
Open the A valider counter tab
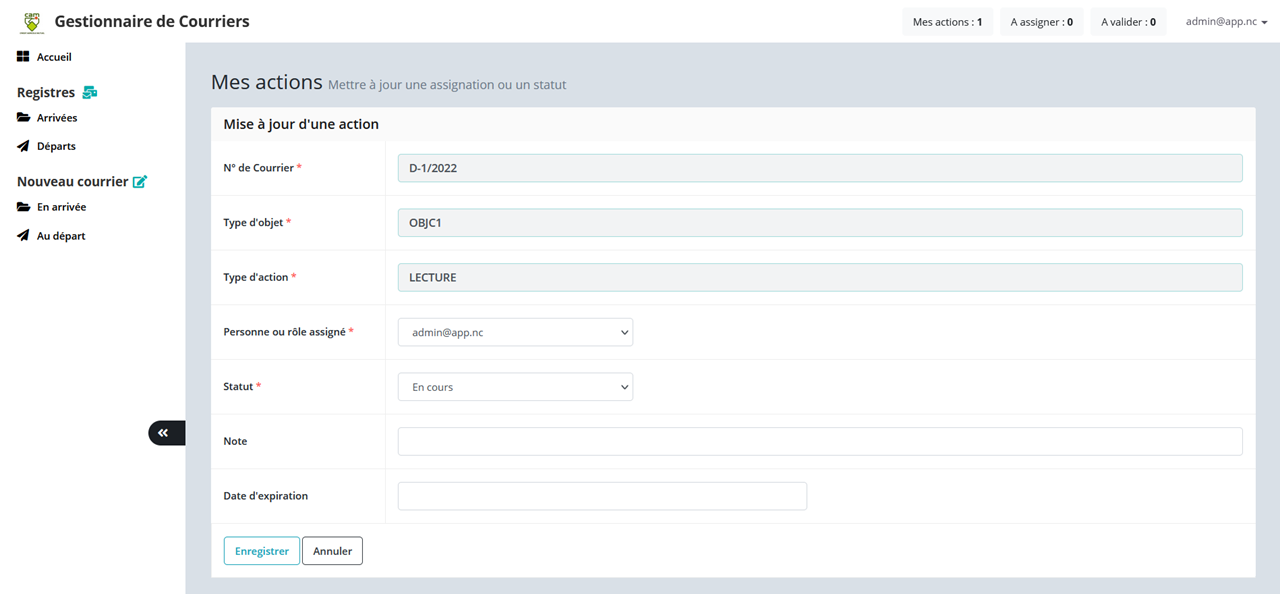pos(1128,22)
